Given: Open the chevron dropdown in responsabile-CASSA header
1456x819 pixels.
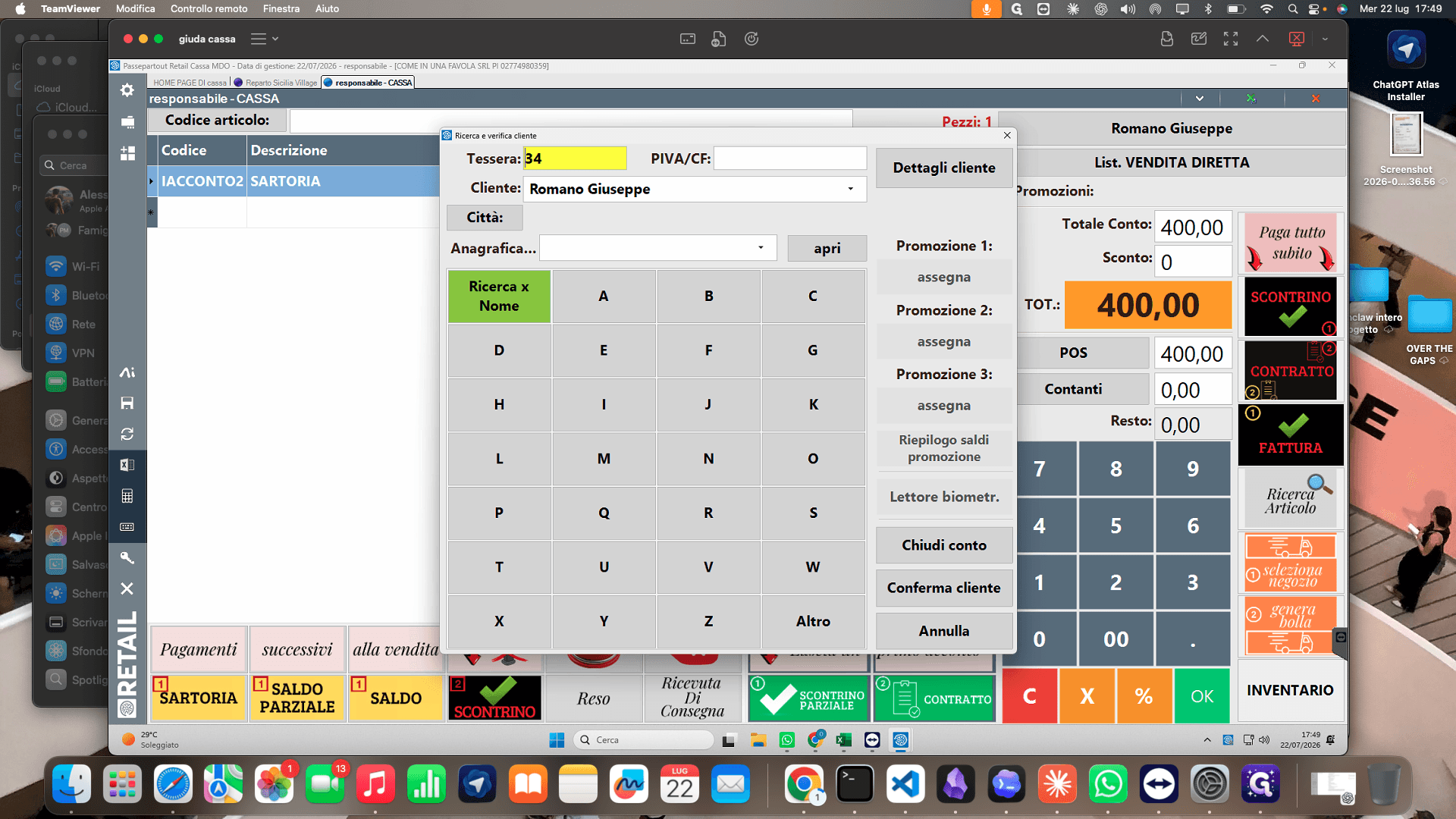Looking at the screenshot, I should 1200,99.
